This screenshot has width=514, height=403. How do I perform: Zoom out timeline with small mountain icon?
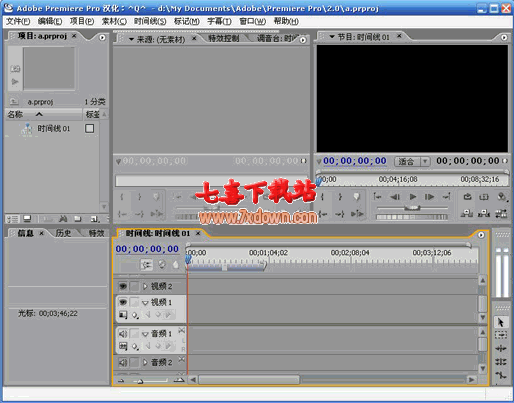click(121, 380)
